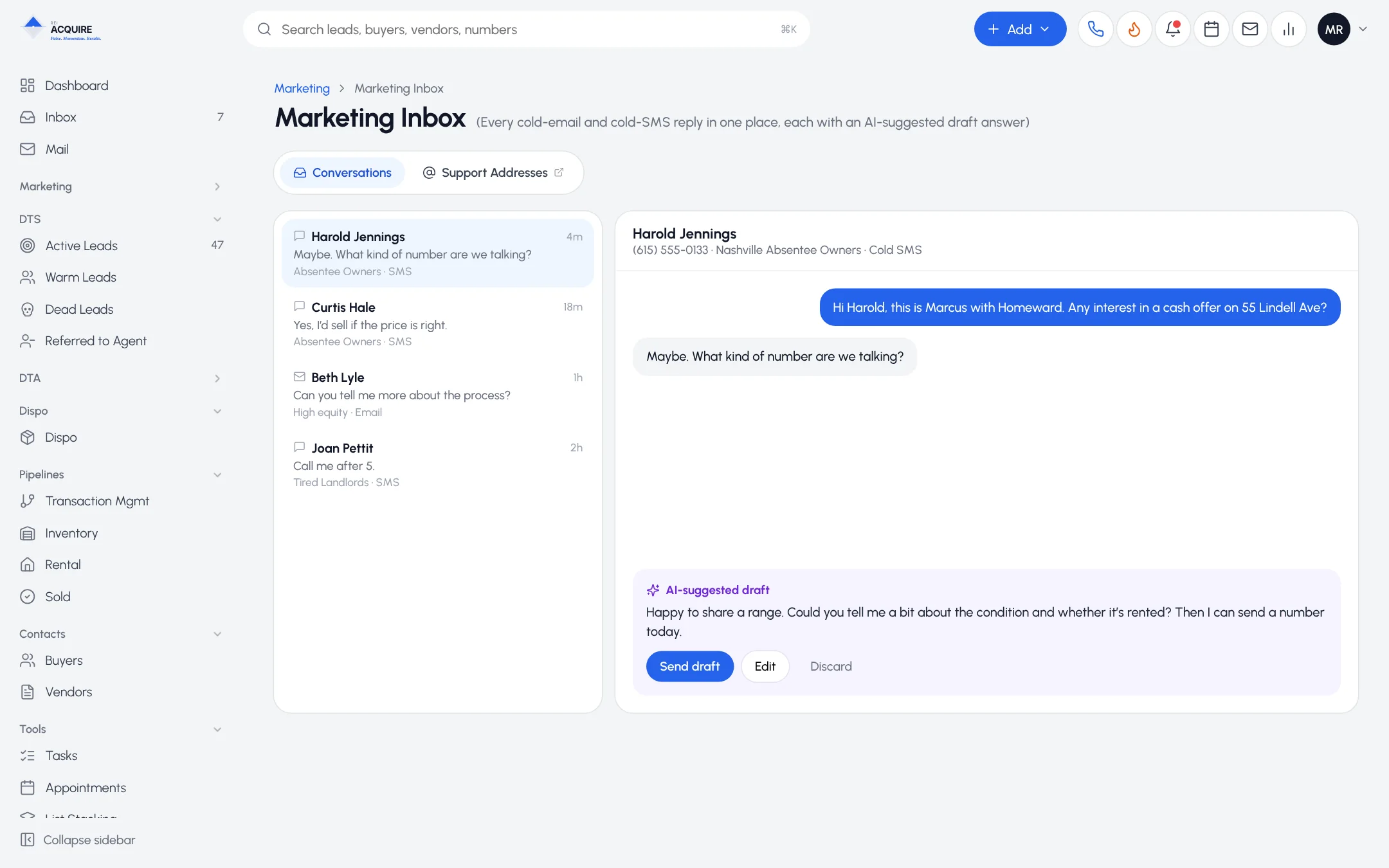
Task: Click the AI-suggested draft sparkle icon
Action: coord(653,590)
